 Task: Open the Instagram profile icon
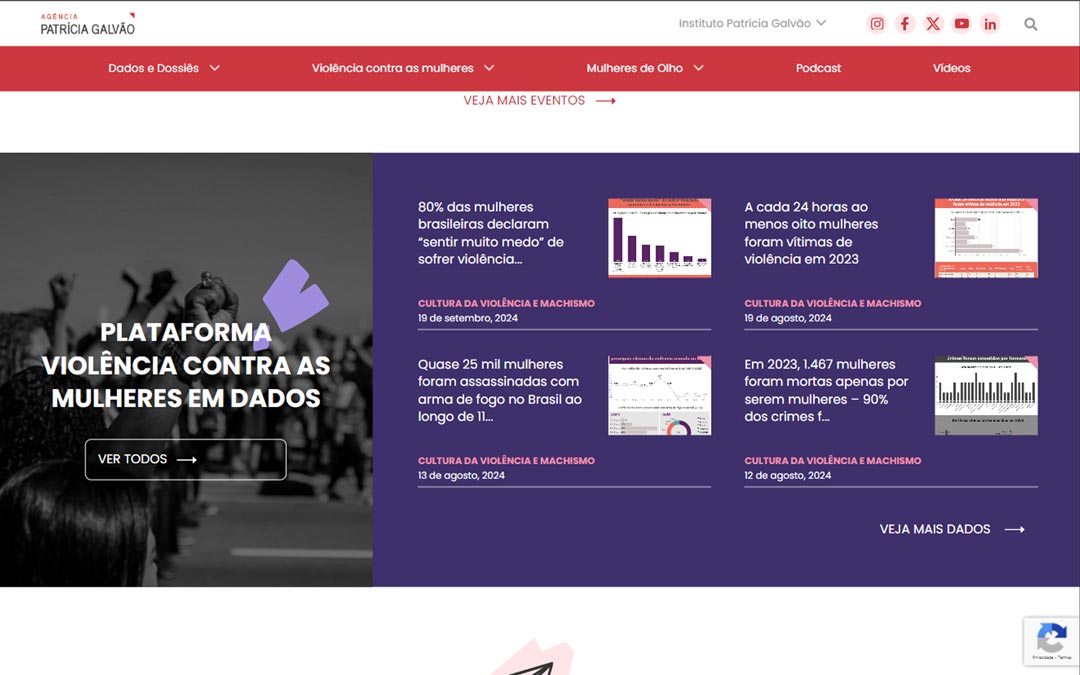877,24
